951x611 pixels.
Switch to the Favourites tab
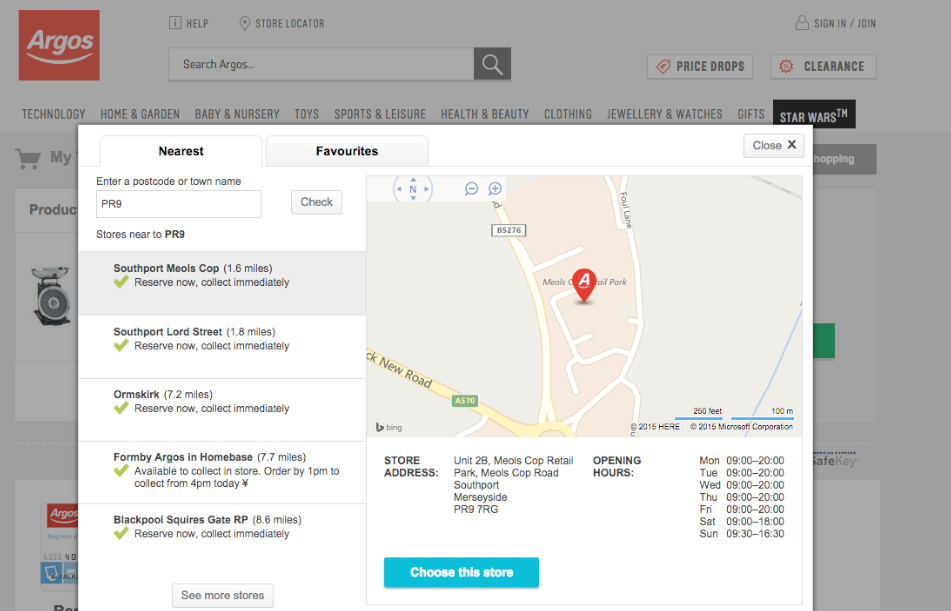(347, 151)
